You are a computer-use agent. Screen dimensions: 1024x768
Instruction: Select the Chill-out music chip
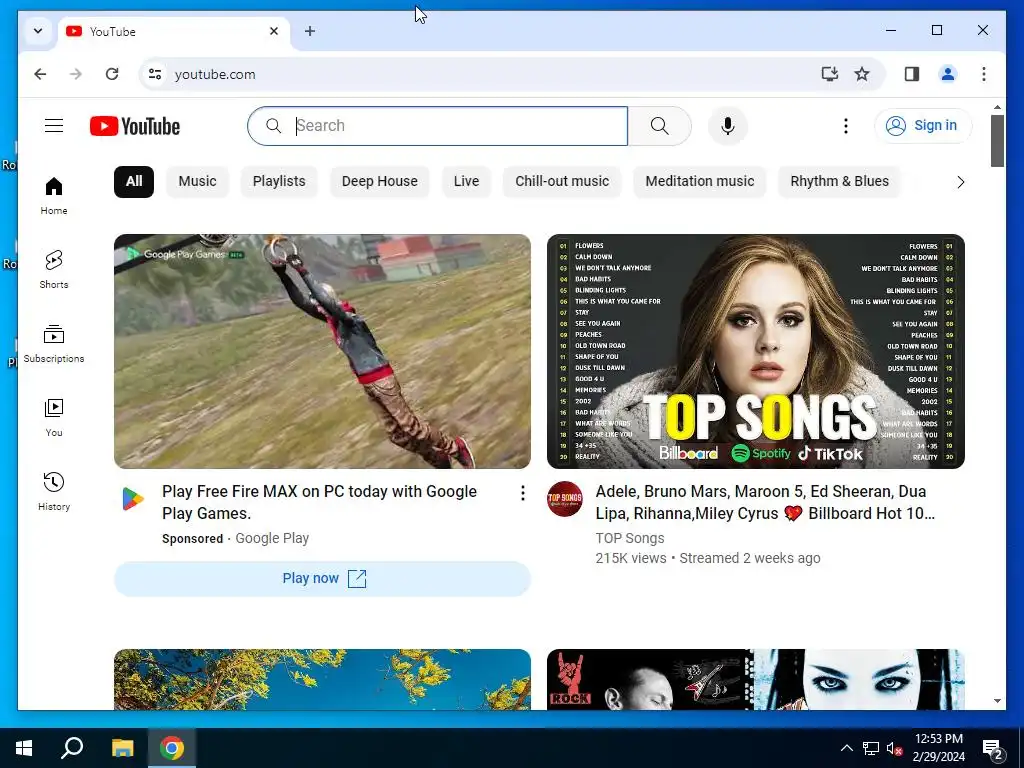[x=562, y=182]
